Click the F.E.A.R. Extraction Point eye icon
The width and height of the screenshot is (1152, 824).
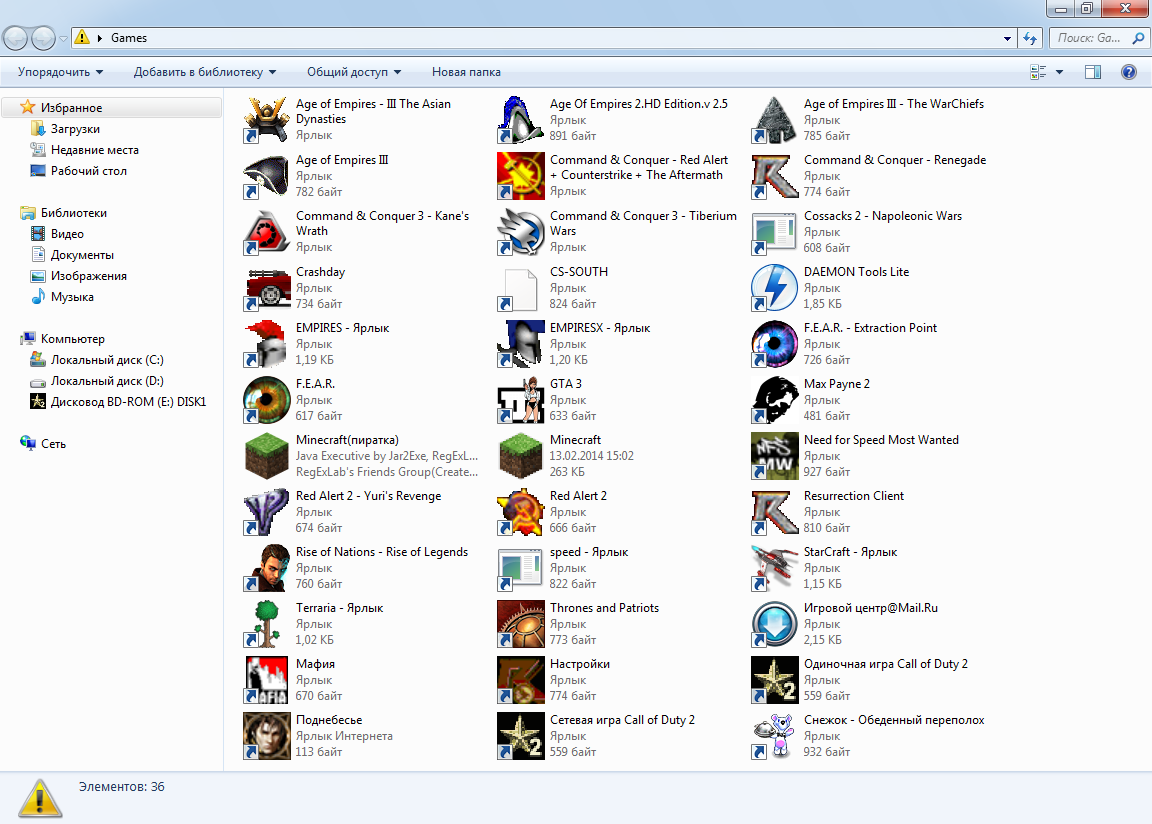pos(775,344)
